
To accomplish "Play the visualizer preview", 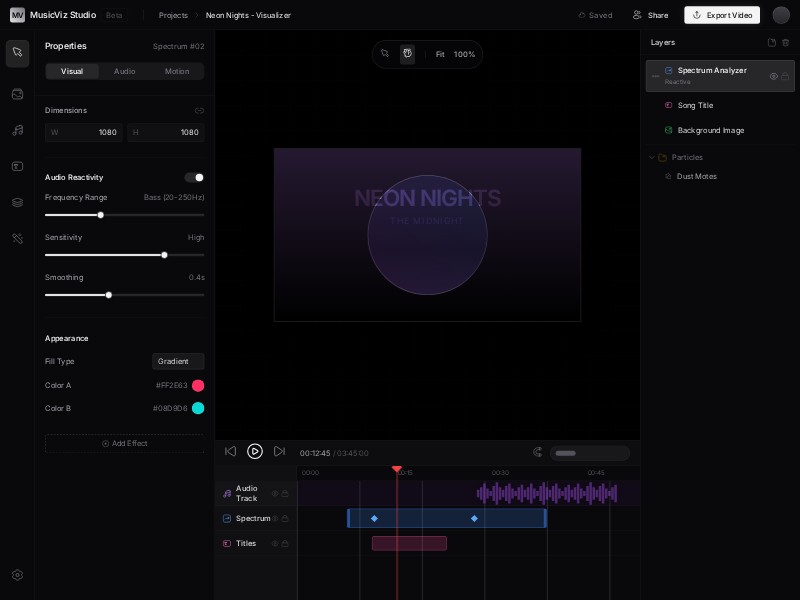I will point(255,452).
